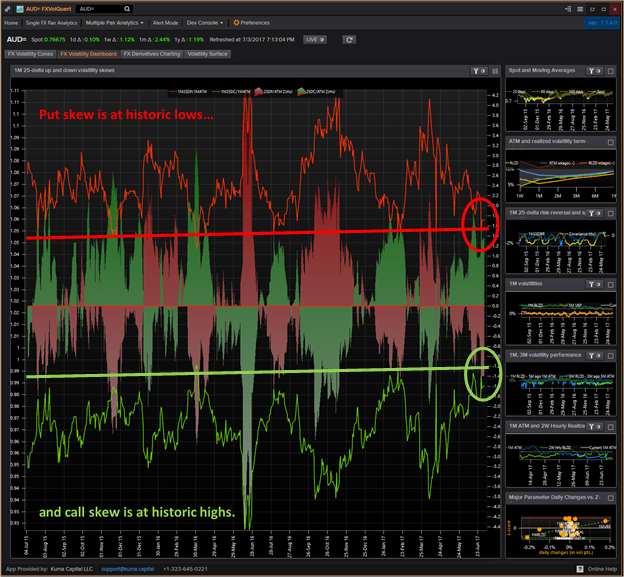Click the Online Help question icon

(580, 569)
